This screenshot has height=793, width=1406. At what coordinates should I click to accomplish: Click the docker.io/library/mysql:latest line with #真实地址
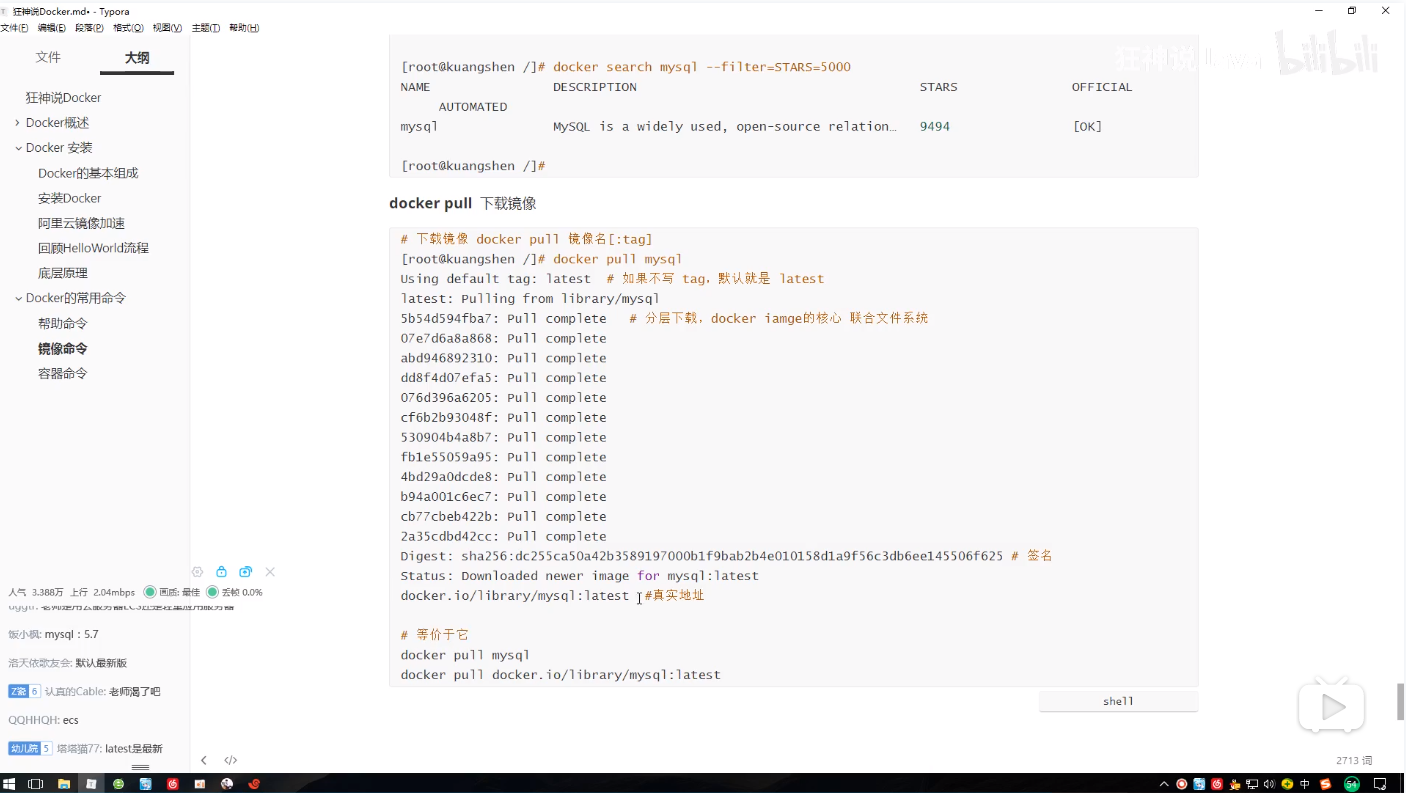point(552,596)
